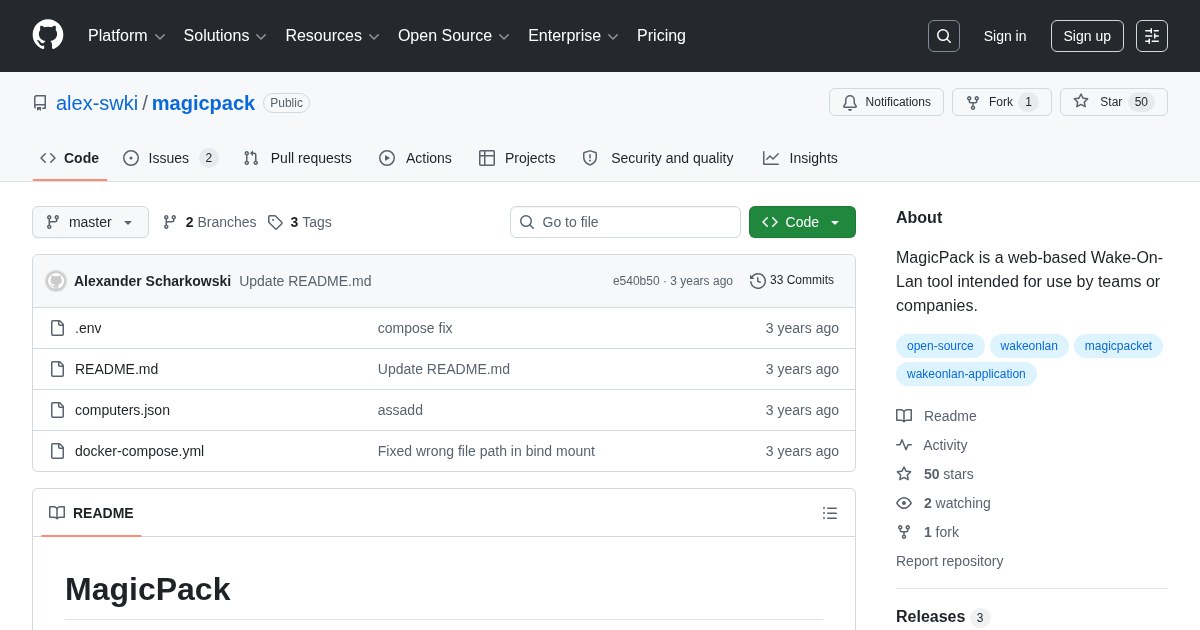1200x630 pixels.
Task: Open the .env file
Action: tap(88, 328)
